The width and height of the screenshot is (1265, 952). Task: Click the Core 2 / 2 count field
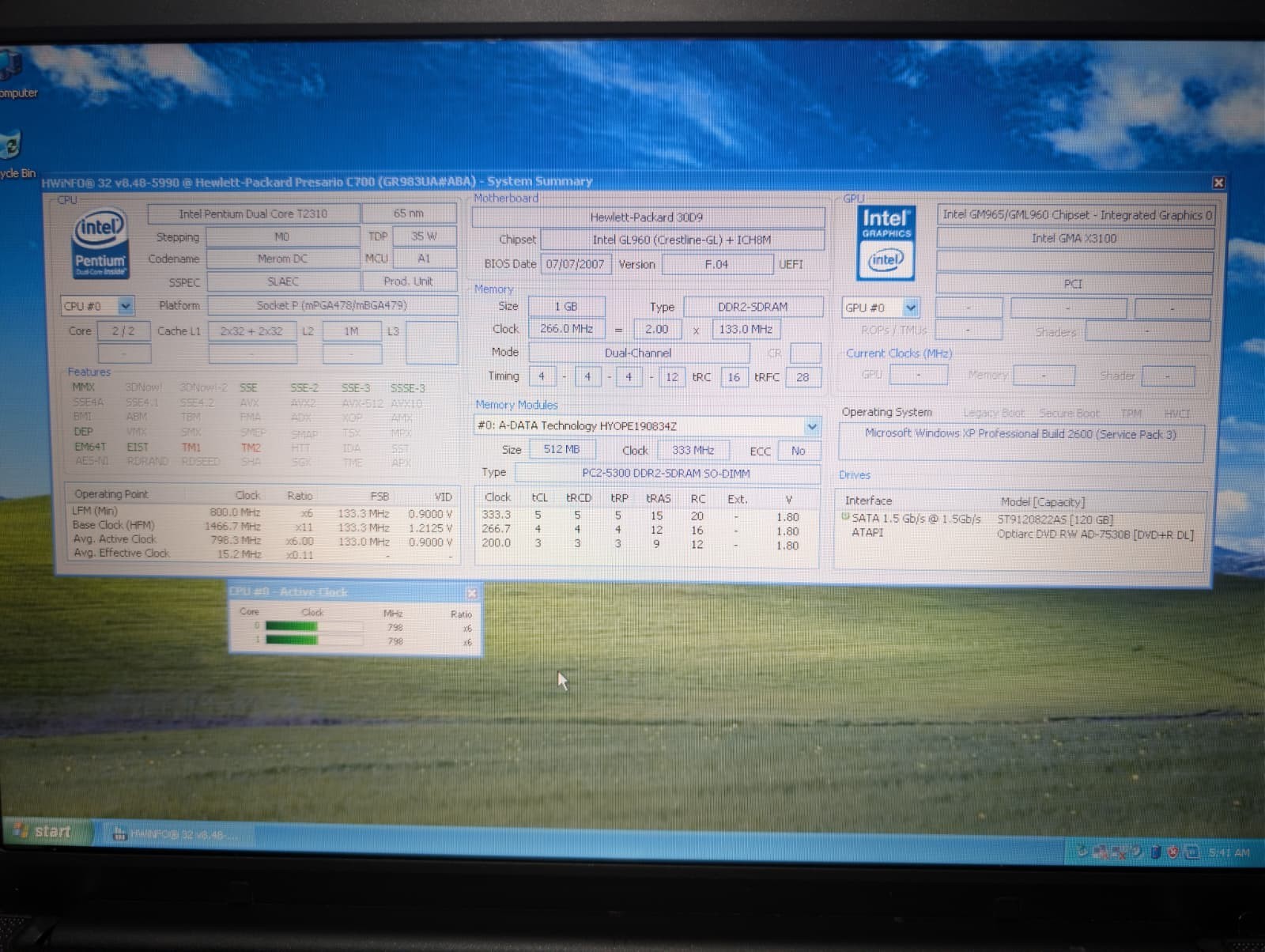point(123,331)
